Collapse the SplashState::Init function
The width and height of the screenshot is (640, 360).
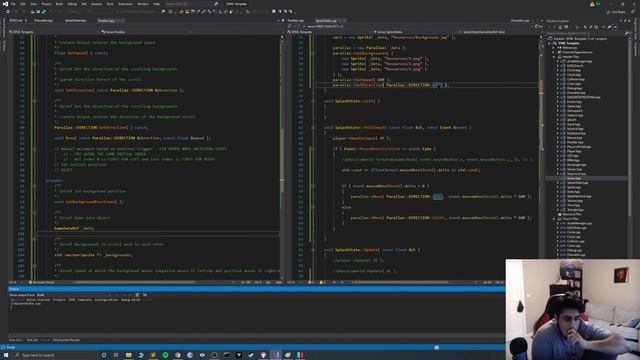click(x=313, y=101)
